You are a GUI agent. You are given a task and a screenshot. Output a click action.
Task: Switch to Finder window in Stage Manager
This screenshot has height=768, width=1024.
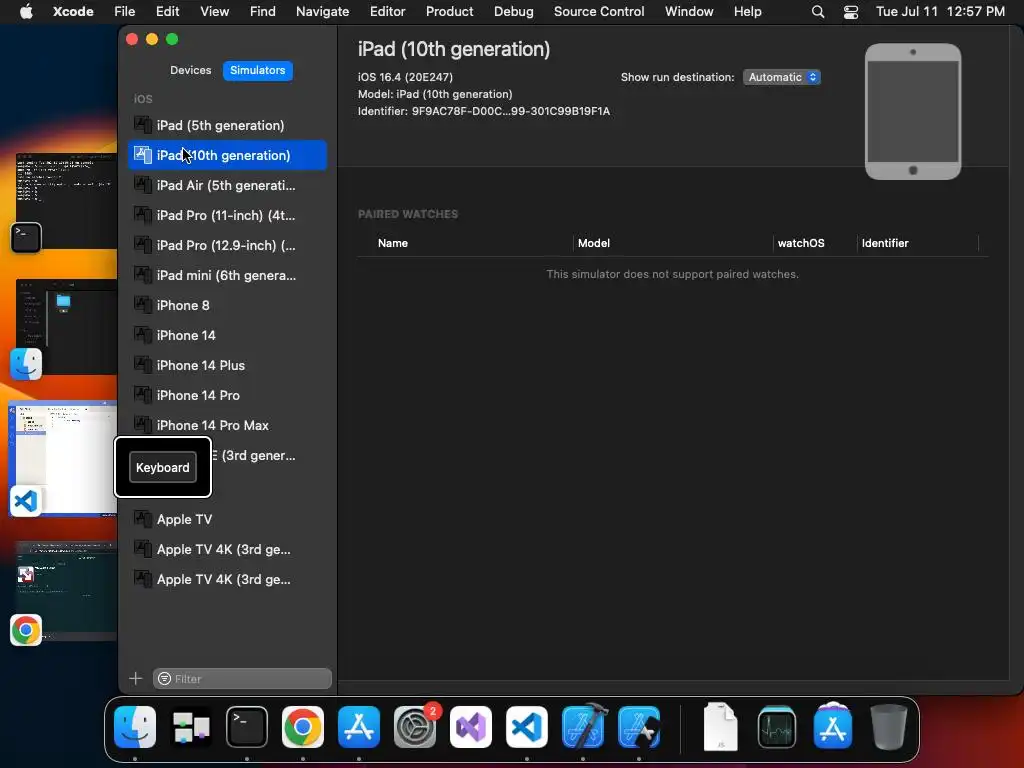pos(65,328)
